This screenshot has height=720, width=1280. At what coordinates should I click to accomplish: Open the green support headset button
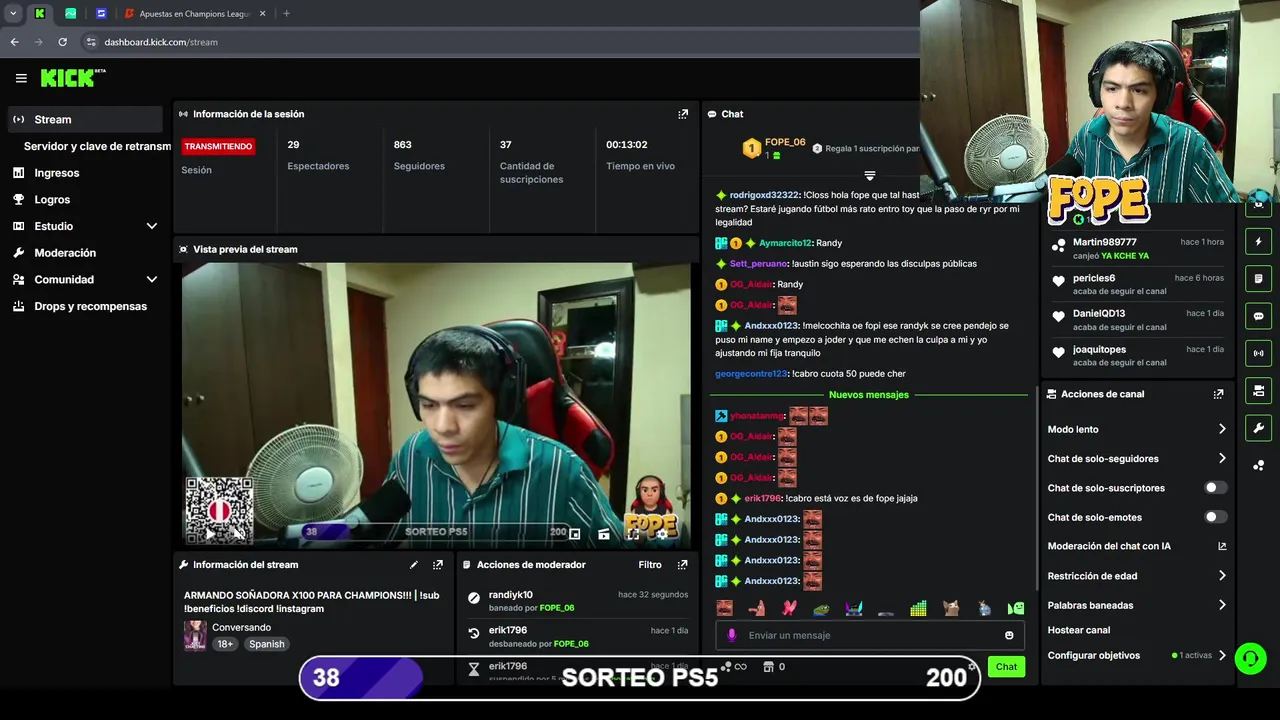click(1250, 659)
